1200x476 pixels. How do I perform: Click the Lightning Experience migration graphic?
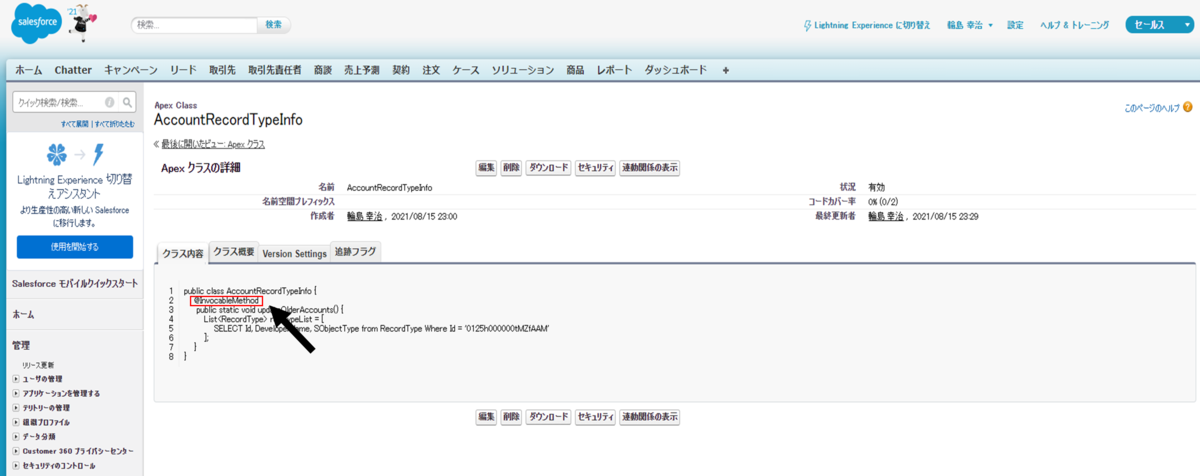click(x=75, y=155)
